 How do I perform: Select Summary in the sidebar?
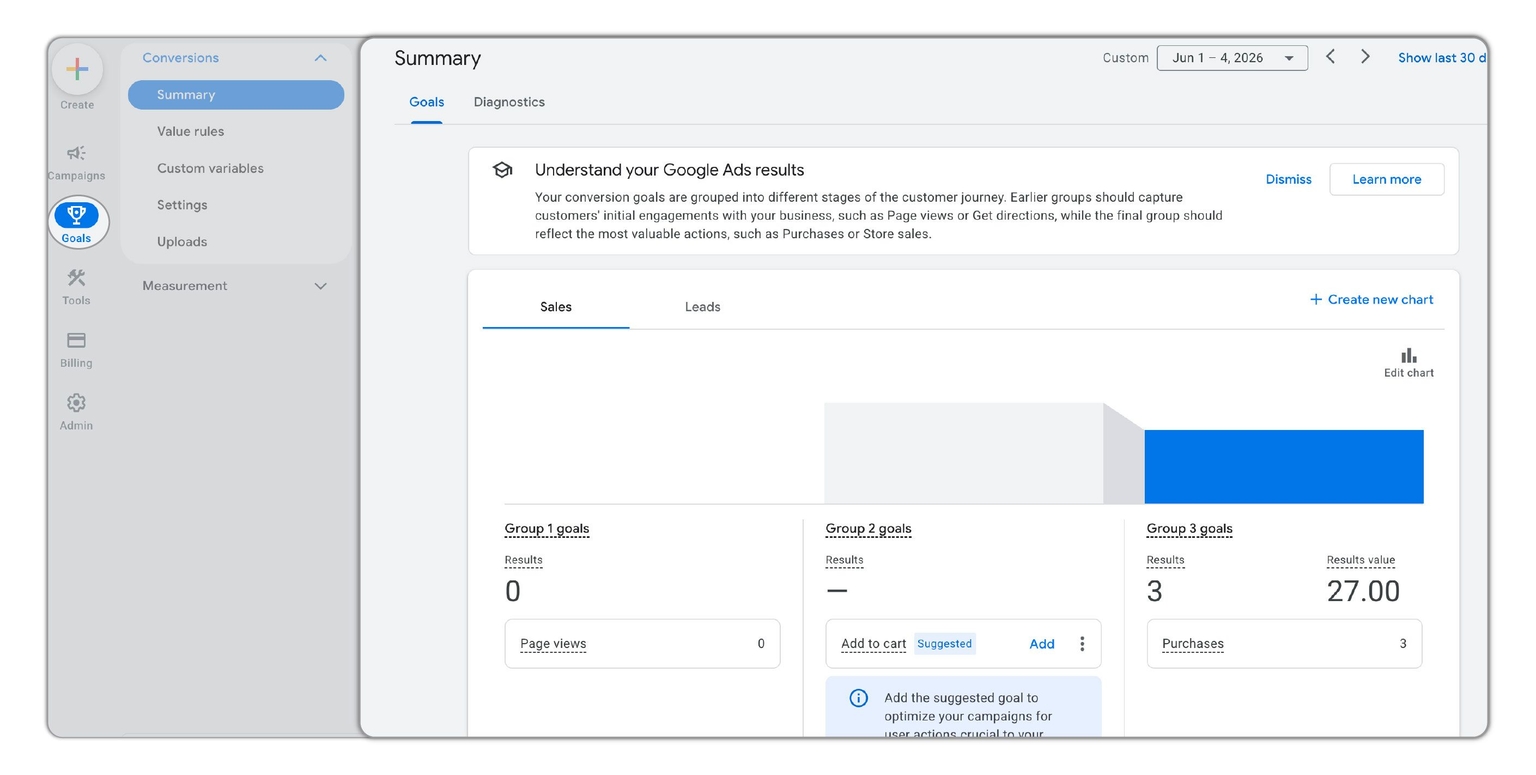(x=236, y=95)
